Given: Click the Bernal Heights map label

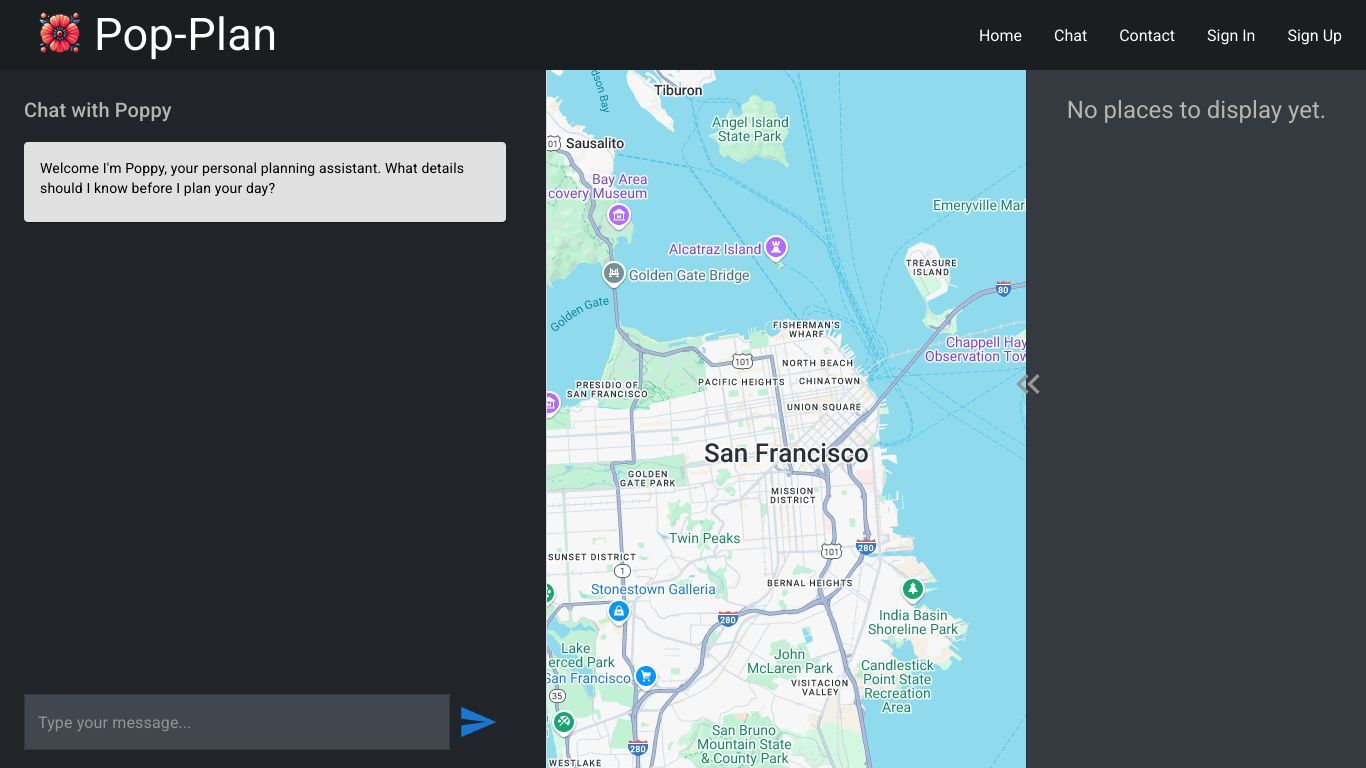Looking at the screenshot, I should 810,583.
